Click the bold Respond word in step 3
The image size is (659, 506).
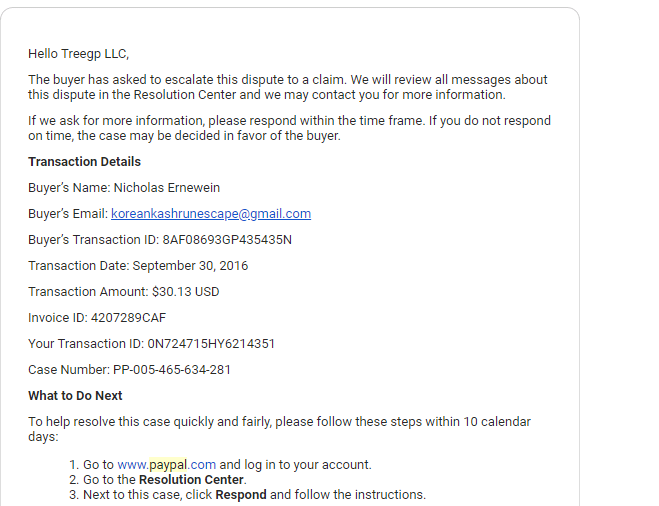coord(241,495)
